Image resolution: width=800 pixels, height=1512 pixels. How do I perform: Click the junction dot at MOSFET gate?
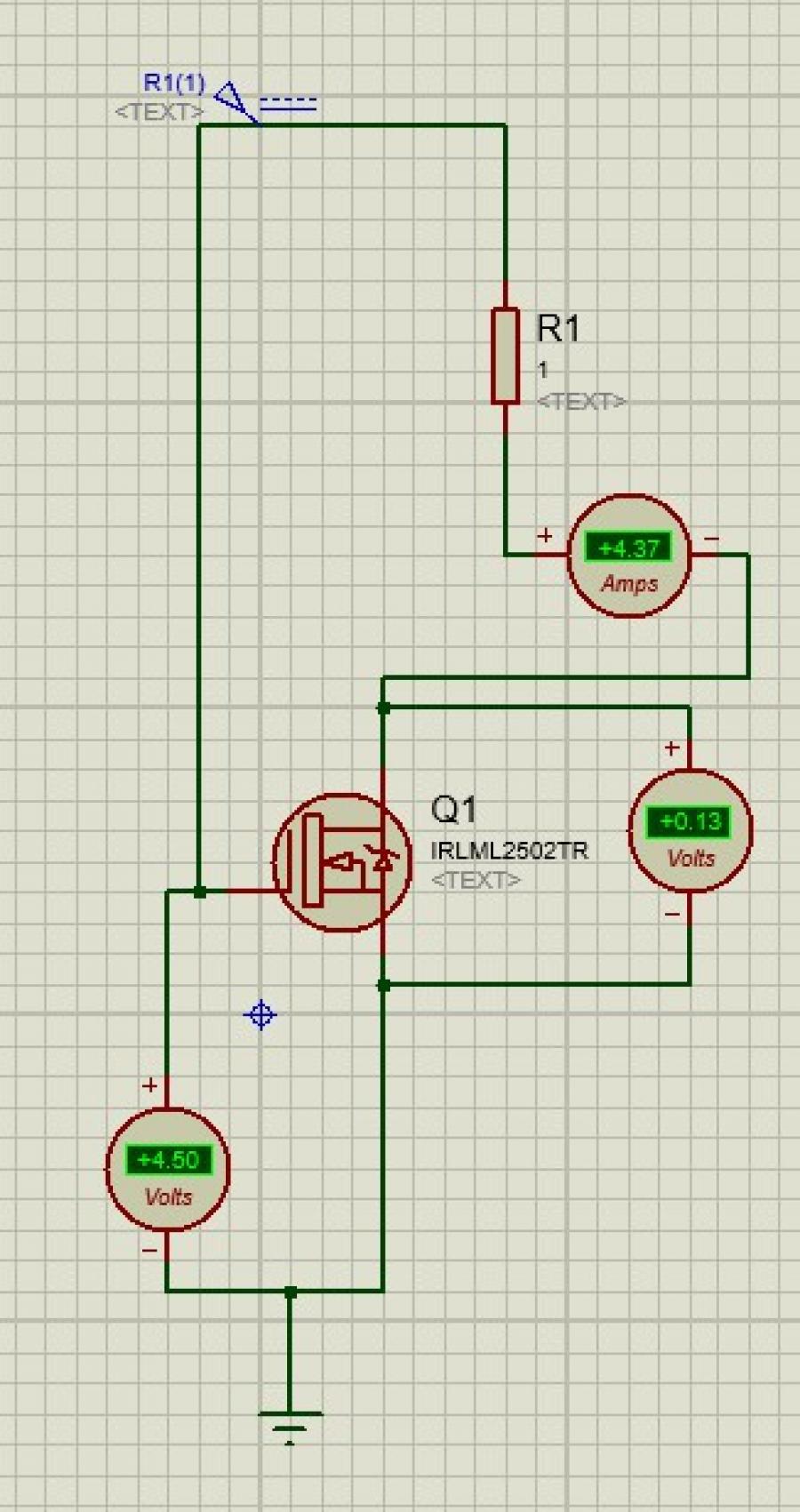tap(200, 891)
